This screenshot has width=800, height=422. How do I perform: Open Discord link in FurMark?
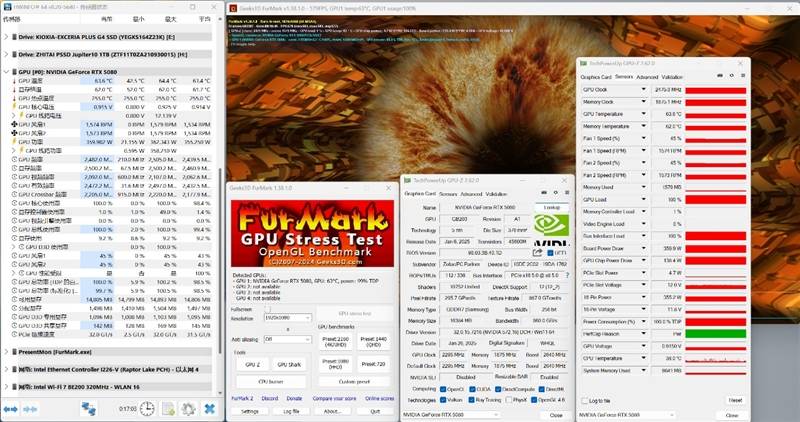click(x=270, y=399)
